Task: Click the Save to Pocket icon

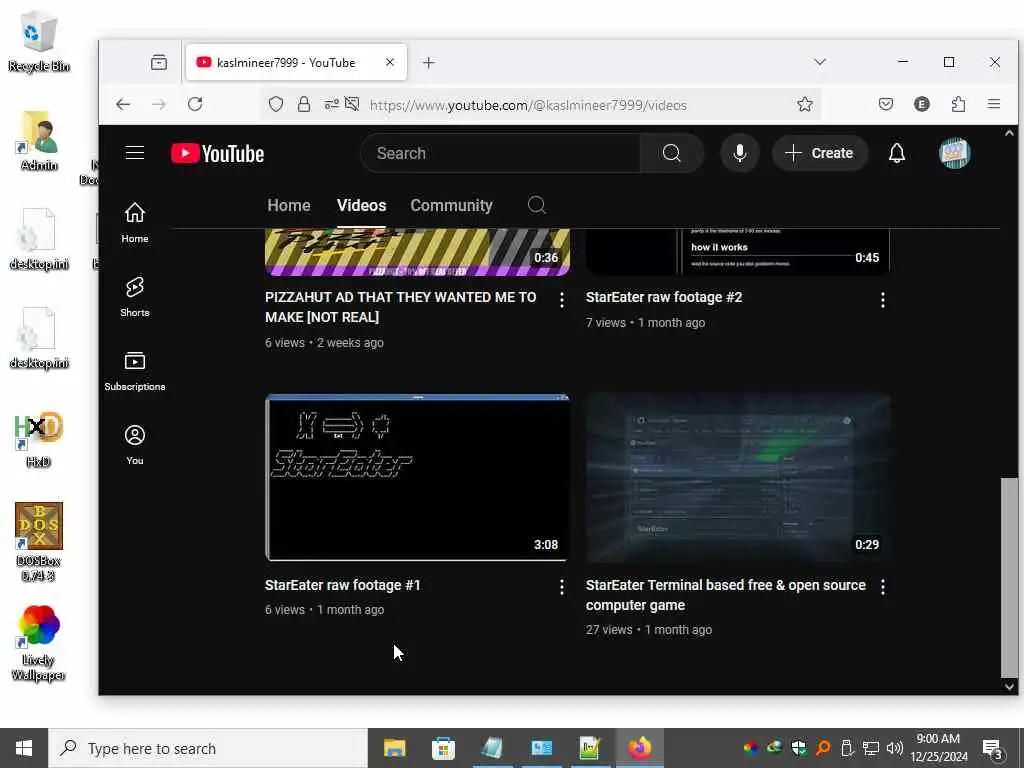Action: (x=886, y=104)
